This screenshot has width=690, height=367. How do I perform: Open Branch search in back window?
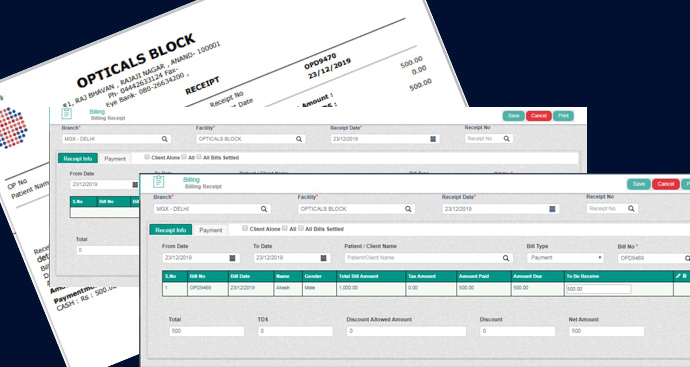coord(165,139)
